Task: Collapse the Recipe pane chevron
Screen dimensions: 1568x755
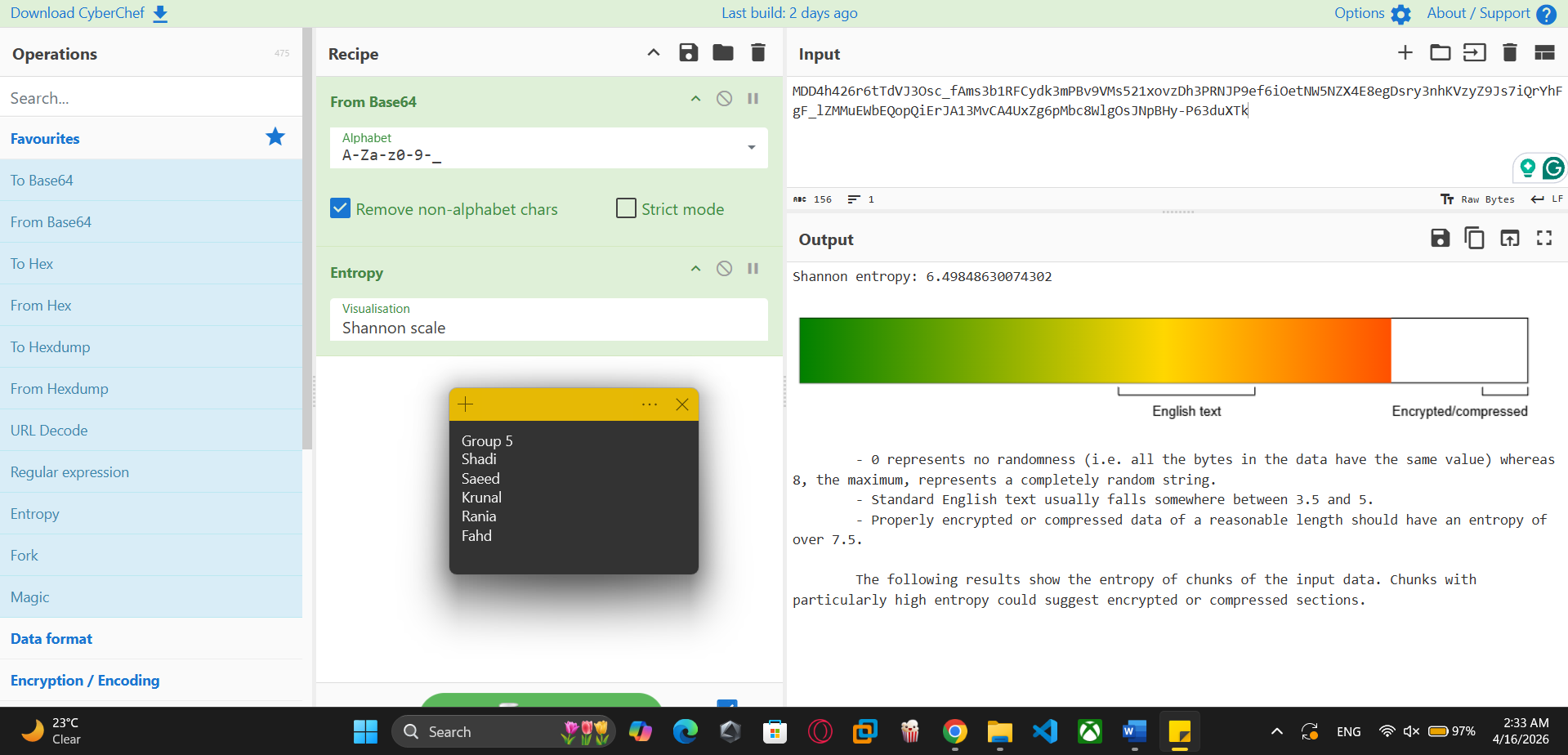Action: (654, 53)
